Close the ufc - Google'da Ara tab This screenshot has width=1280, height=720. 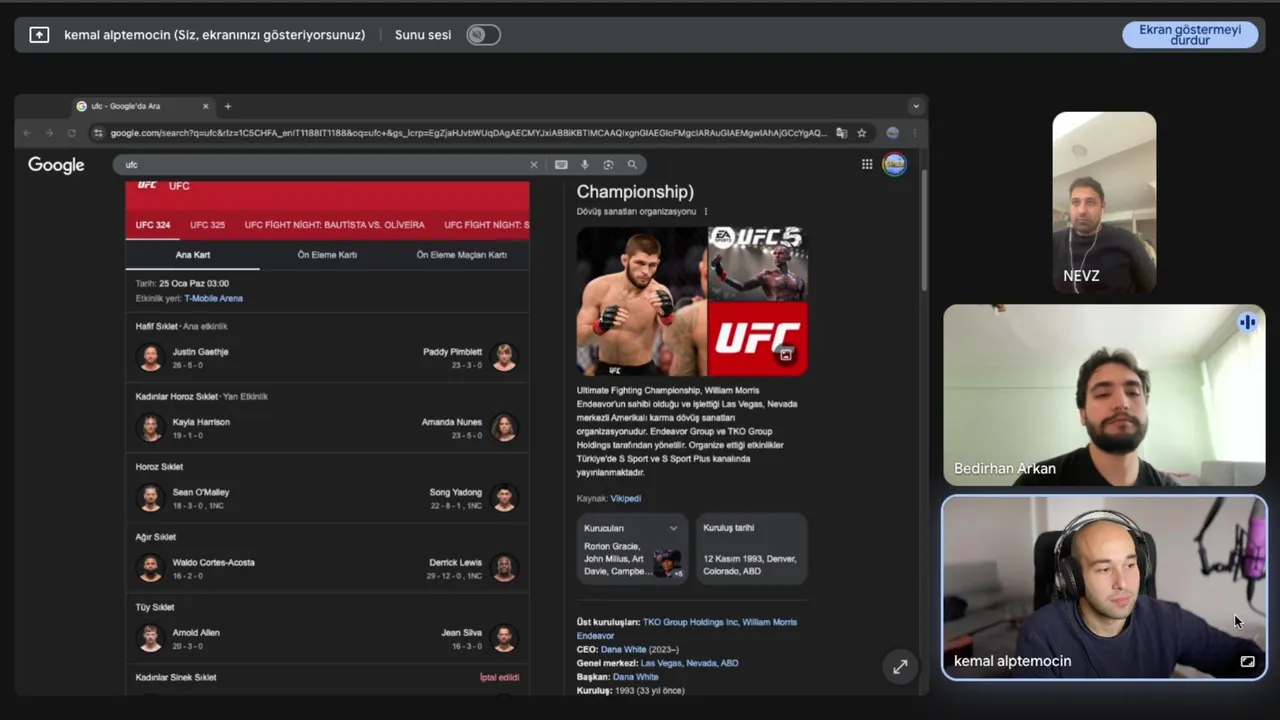[206, 106]
